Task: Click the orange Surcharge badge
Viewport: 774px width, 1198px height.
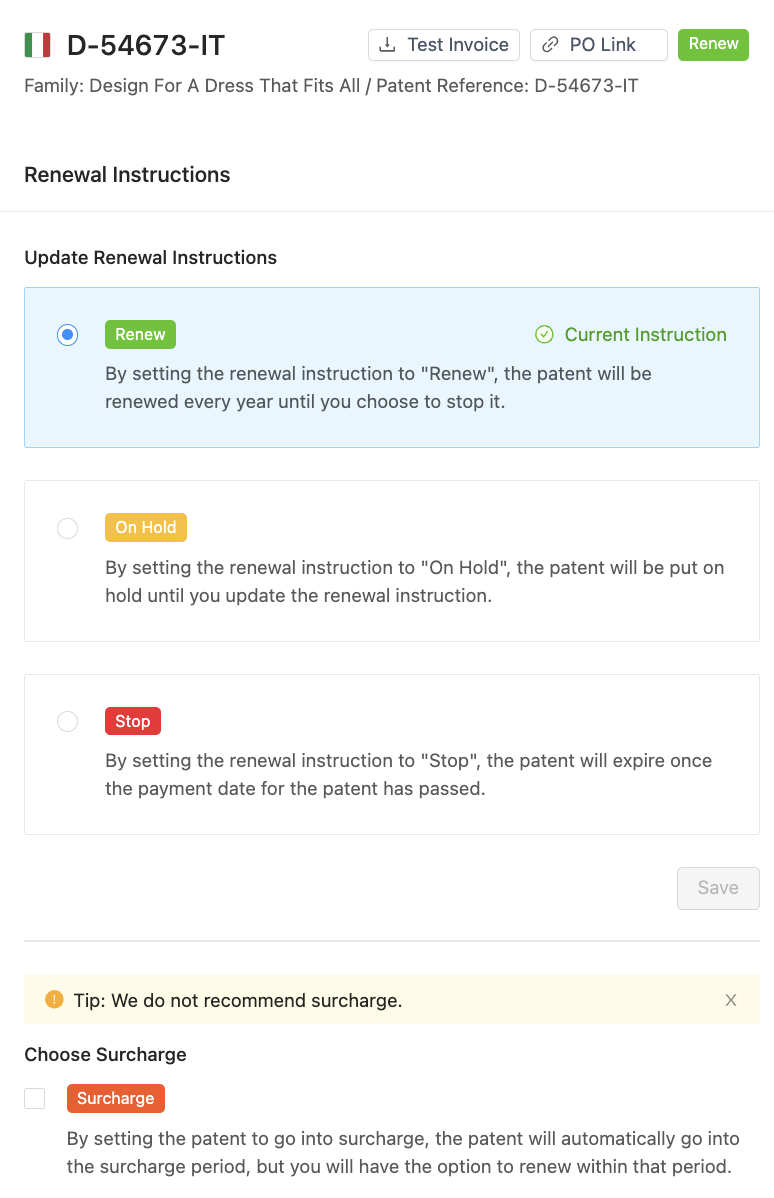Action: coord(115,1098)
